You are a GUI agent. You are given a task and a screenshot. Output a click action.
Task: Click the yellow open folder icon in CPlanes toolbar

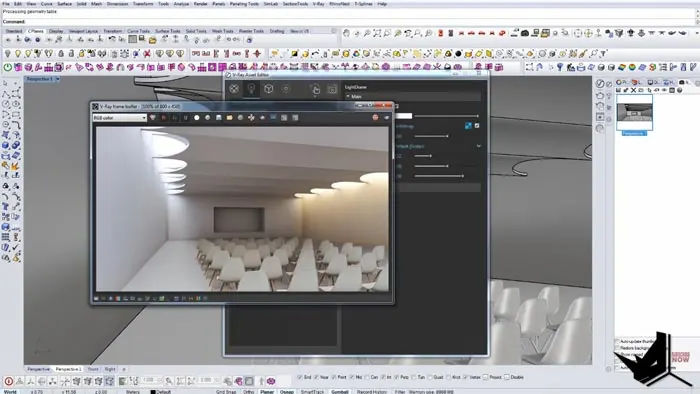click(x=153, y=40)
